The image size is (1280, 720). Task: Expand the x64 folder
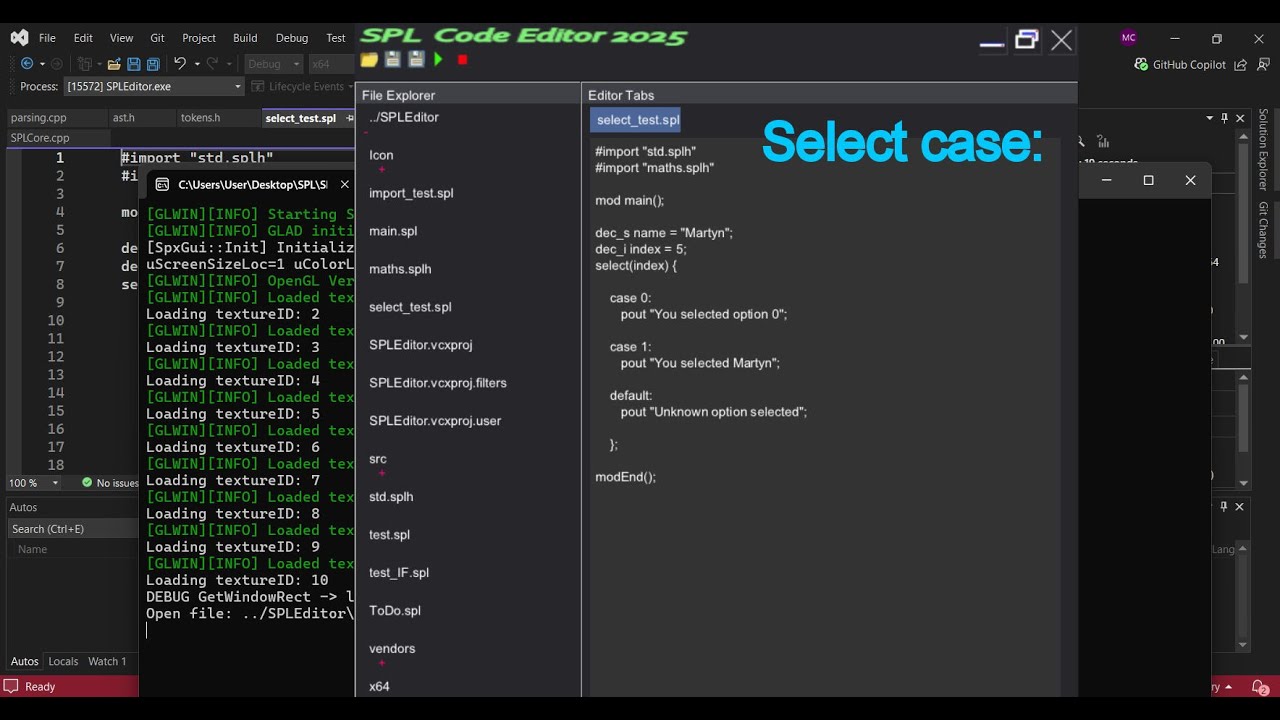379,687
